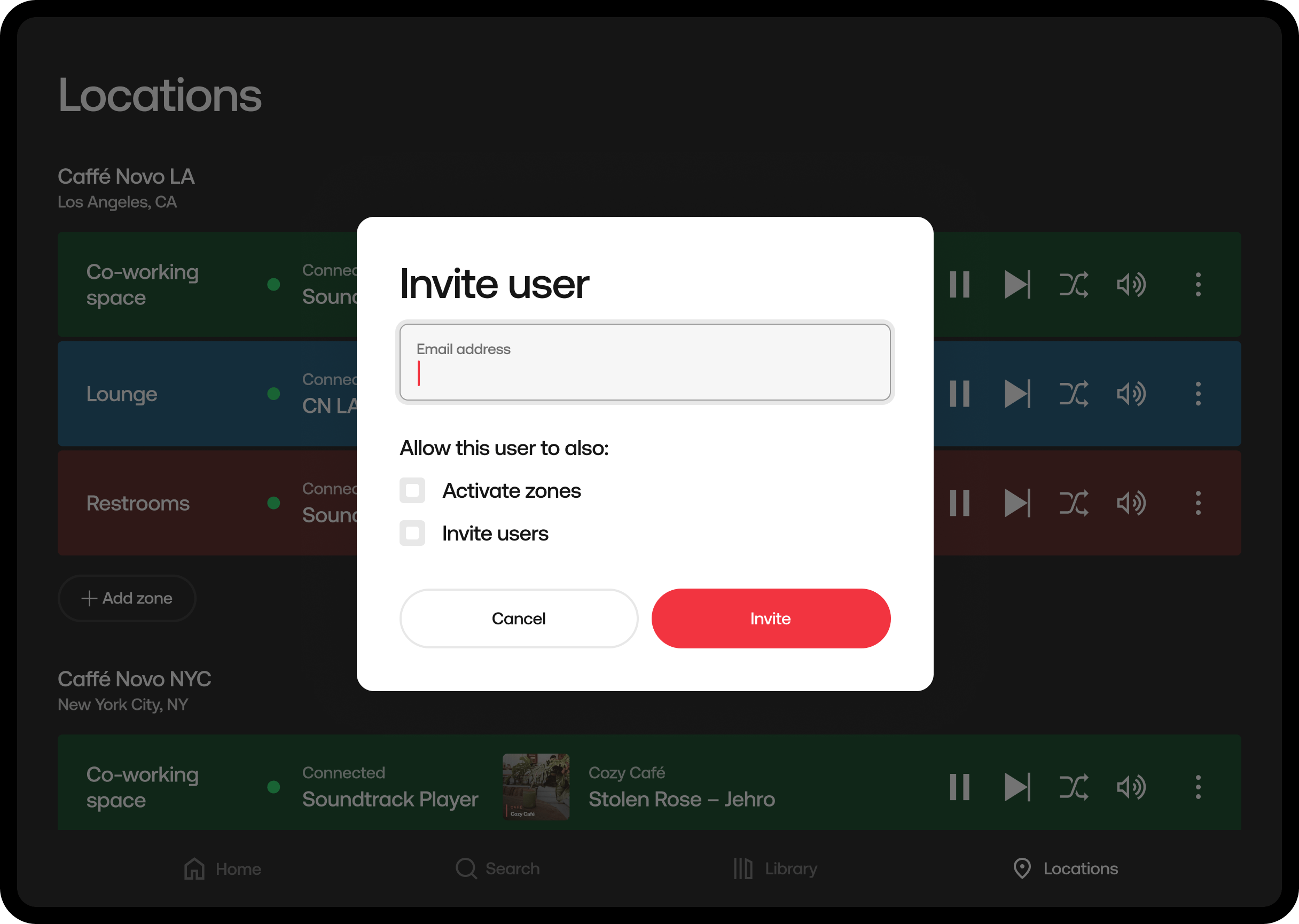This screenshot has width=1299, height=924.
Task: Adjust volume icon for Lounge zone
Action: tap(1131, 394)
